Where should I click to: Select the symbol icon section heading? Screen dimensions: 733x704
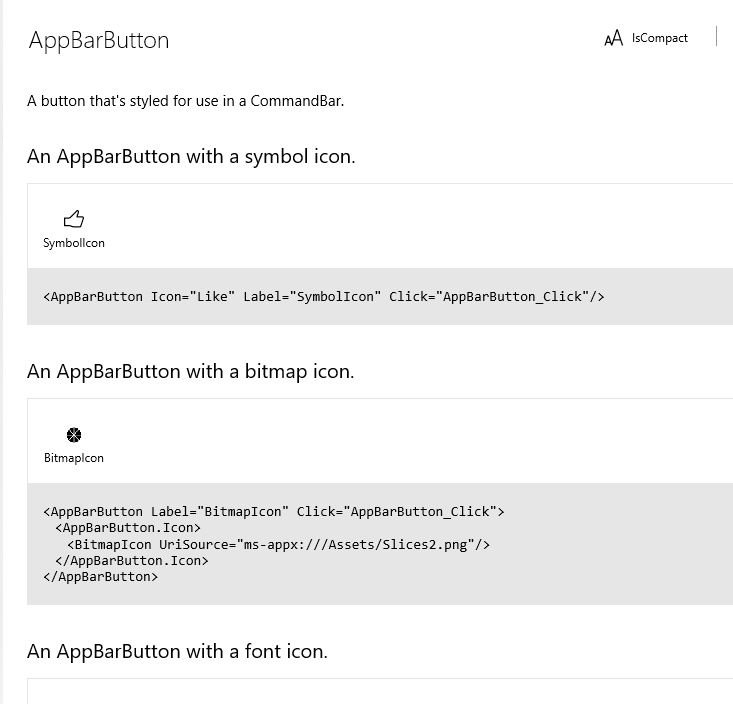pyautogui.click(x=191, y=156)
